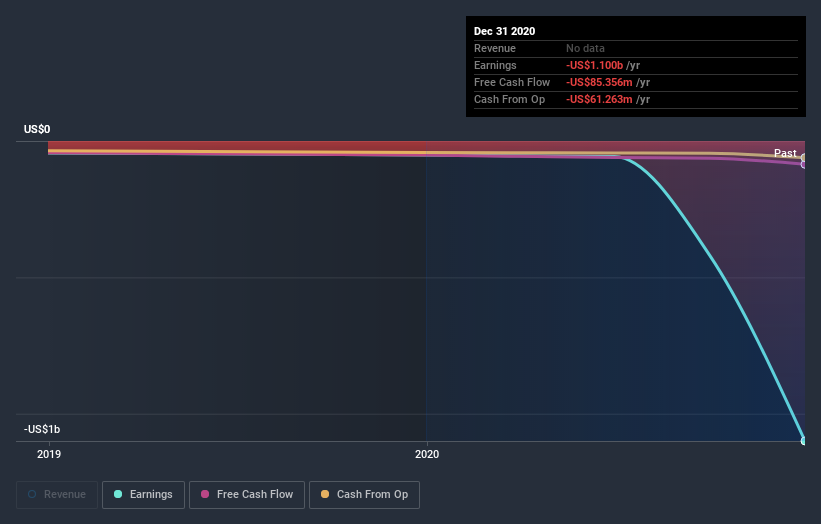Toggle the Revenue series in the legend
Viewport: 821px width, 524px height.
57,495
